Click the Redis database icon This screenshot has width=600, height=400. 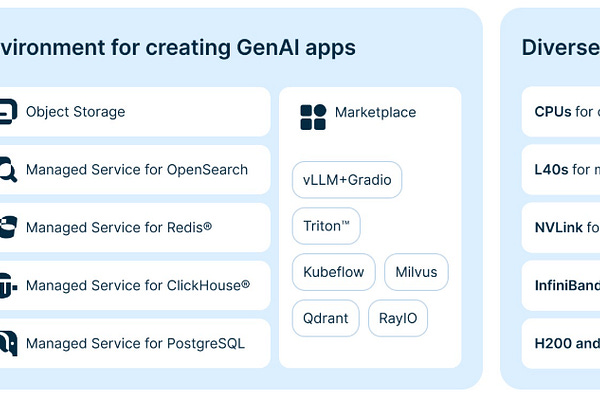click(8, 227)
